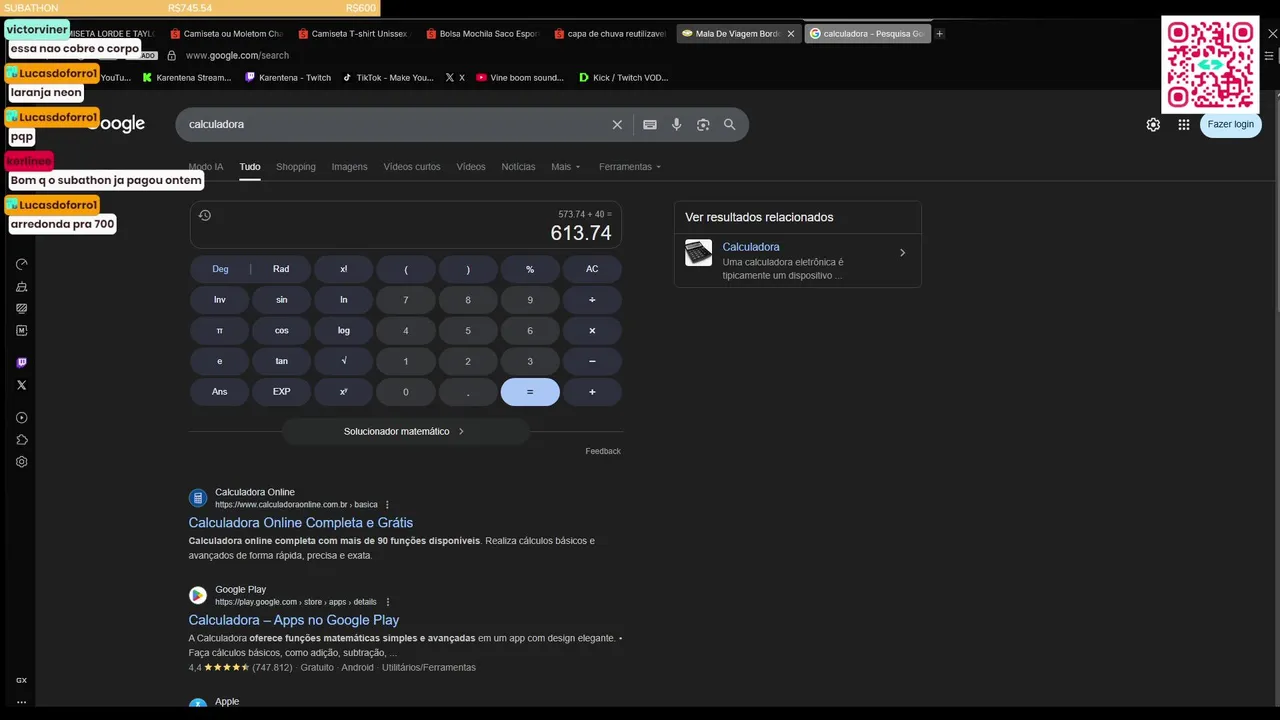The width and height of the screenshot is (1280, 720).
Task: Open the Vídeos curtos tab
Action: point(412,167)
